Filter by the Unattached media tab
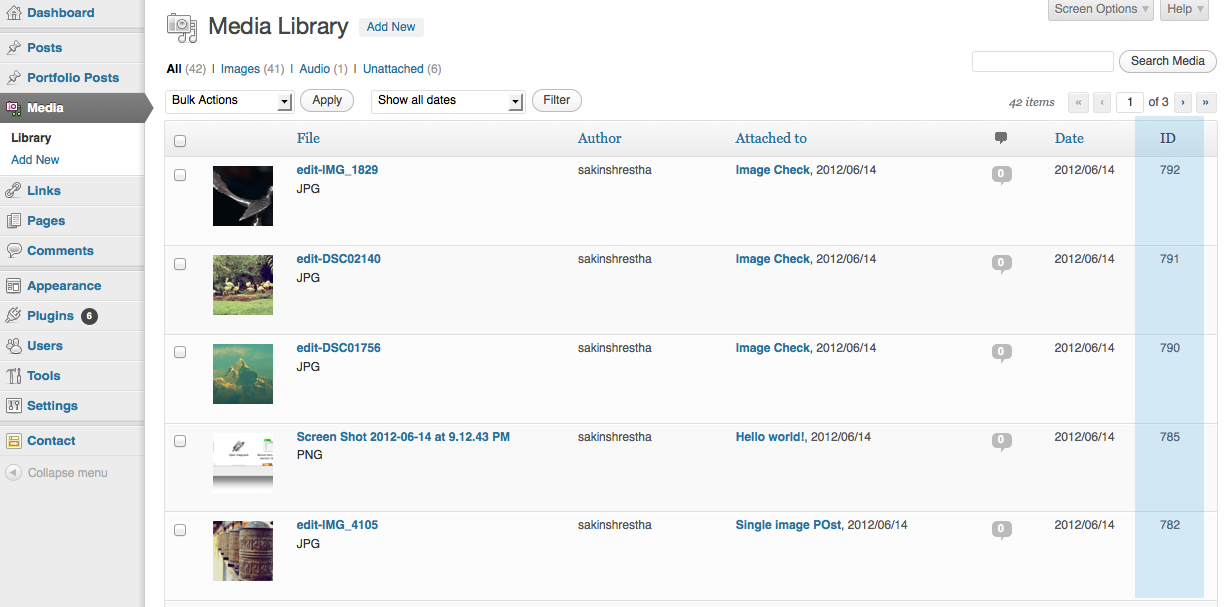Screen dimensions: 1226x607 (393, 69)
